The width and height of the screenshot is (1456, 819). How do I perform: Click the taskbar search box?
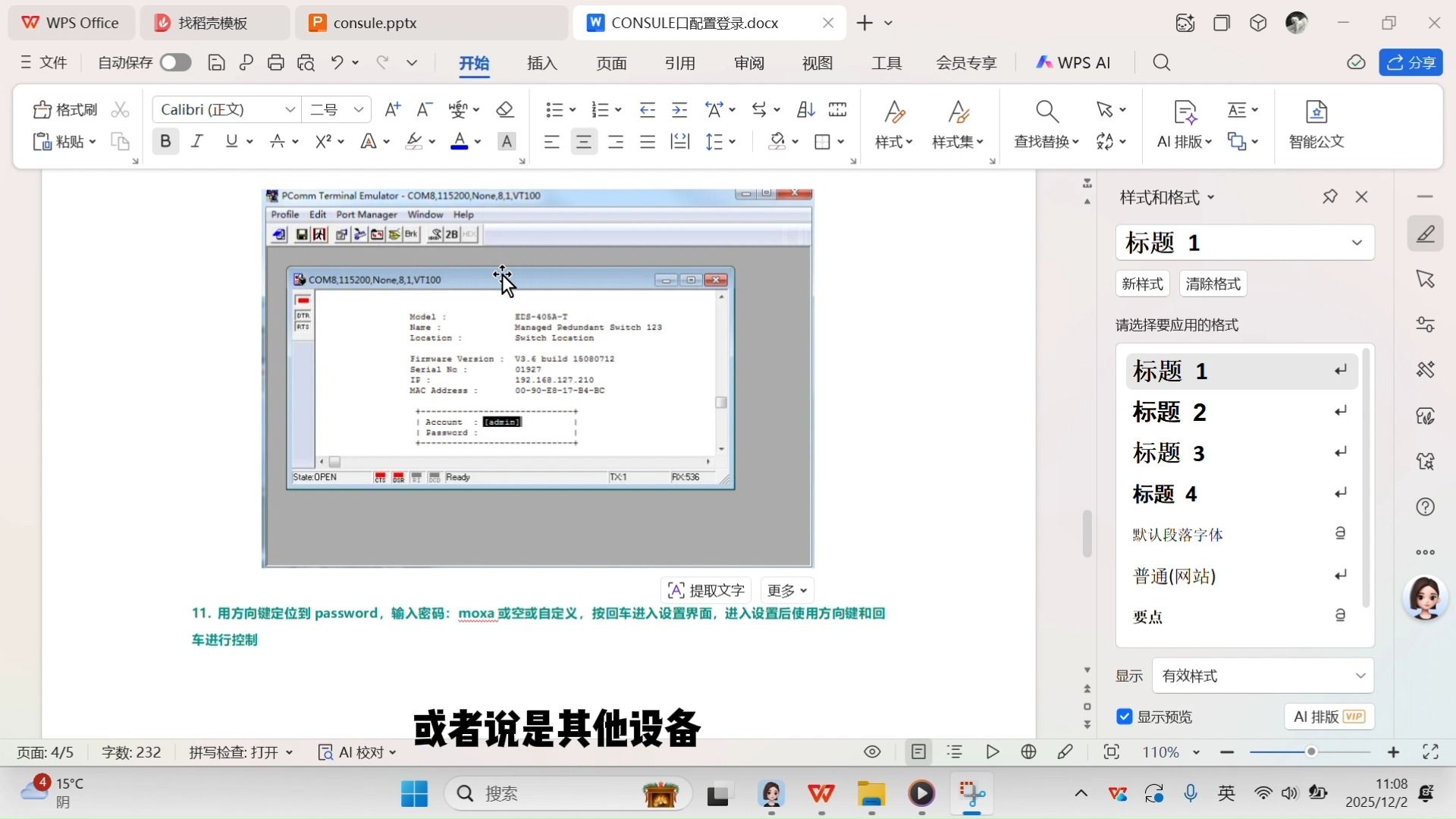click(x=568, y=794)
